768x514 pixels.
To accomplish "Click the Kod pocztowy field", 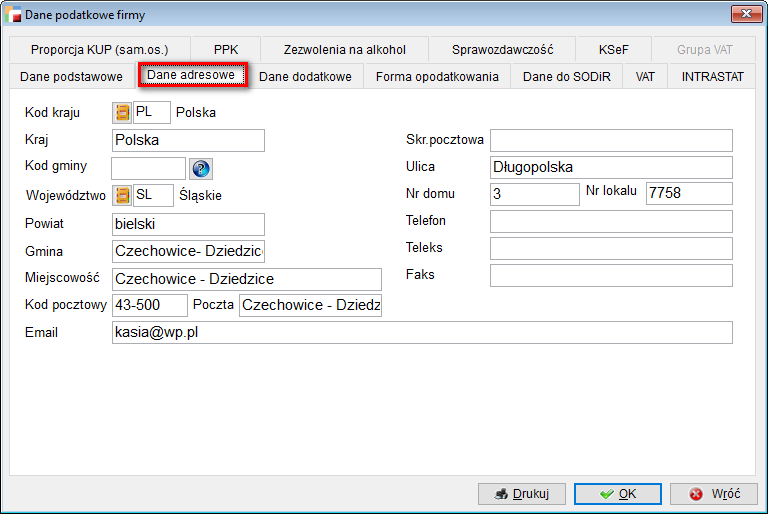I will pyautogui.click(x=149, y=305).
